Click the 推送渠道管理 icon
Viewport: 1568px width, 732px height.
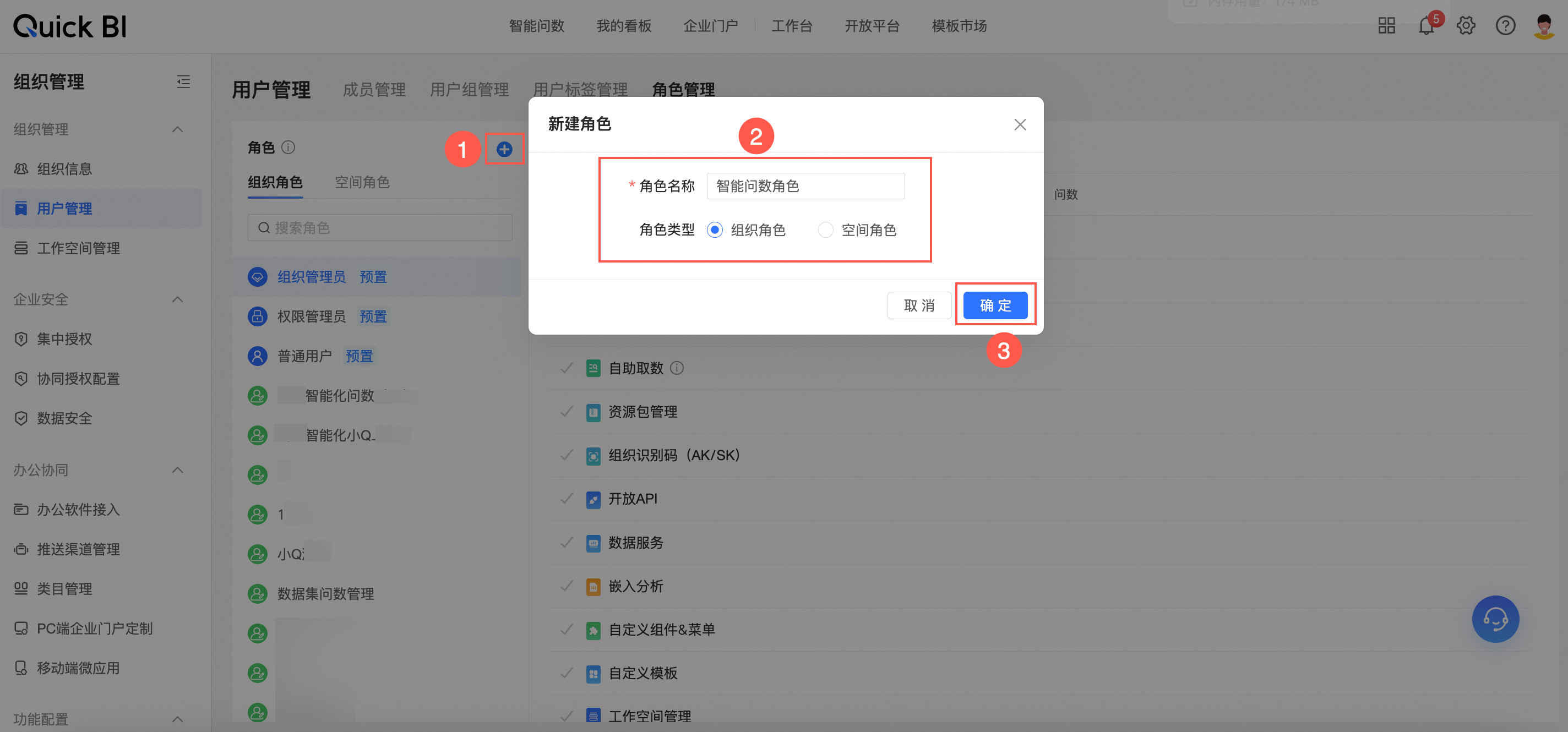(21, 549)
